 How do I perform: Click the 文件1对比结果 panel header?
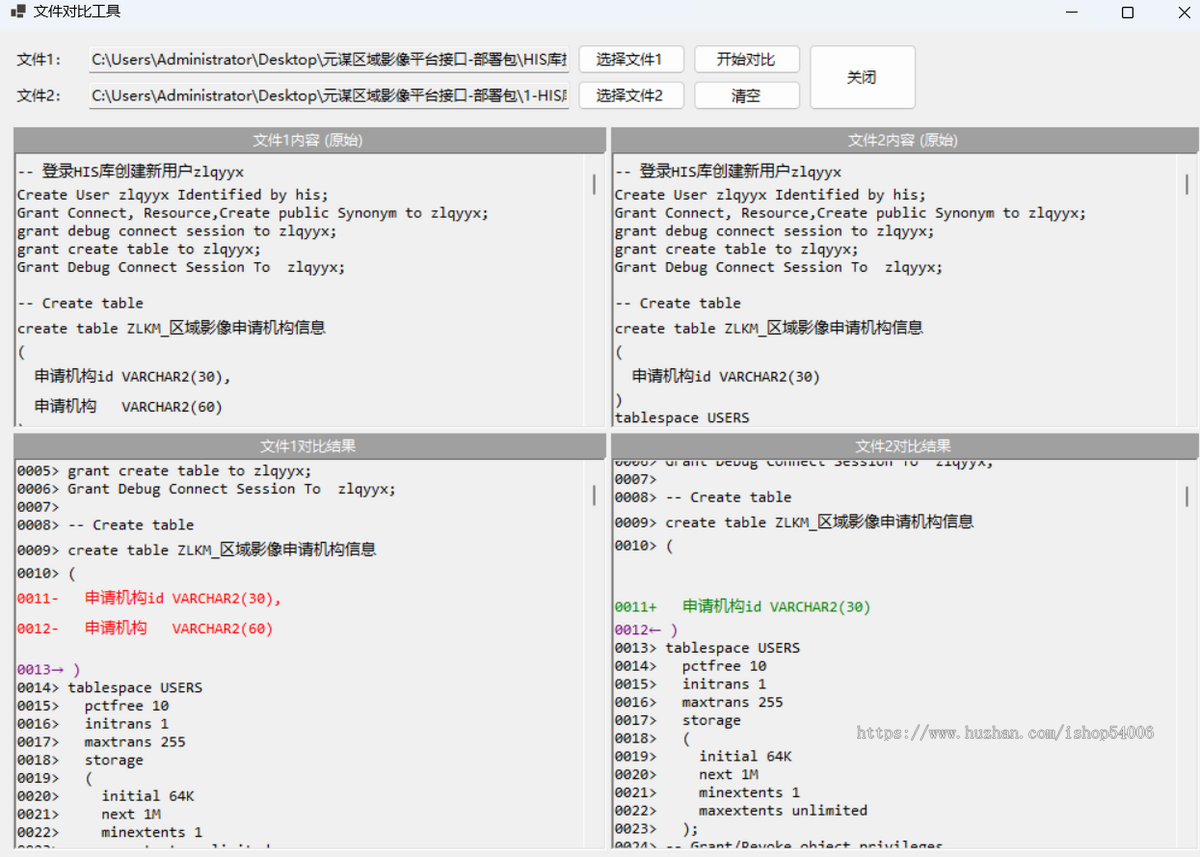[x=309, y=446]
